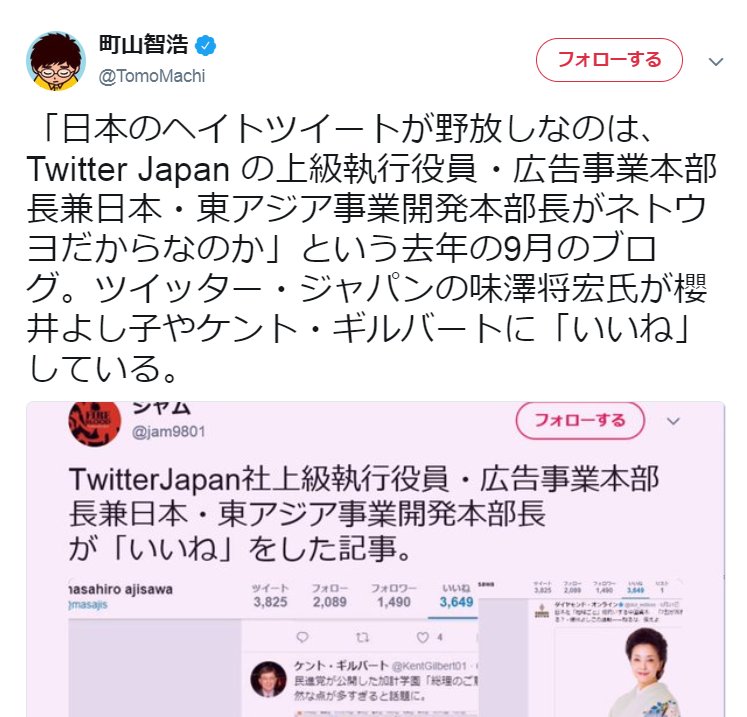The width and height of the screenshot is (747, 717).
Task: Follow @jam9801 via embedded フォローする button
Action: 580,420
